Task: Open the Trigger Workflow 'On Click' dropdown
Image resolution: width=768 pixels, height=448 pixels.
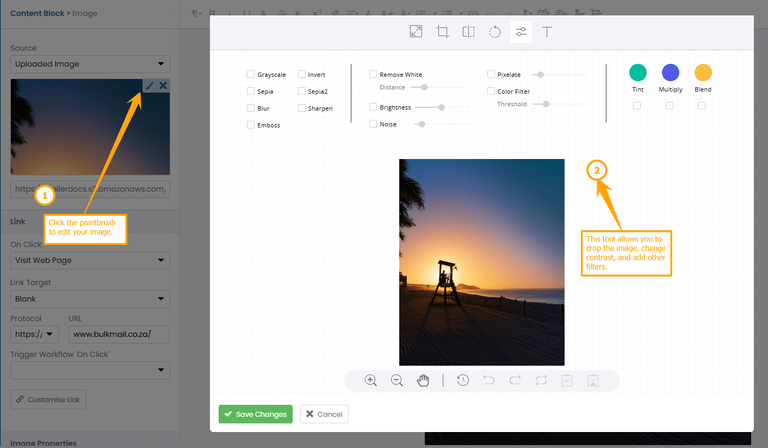Action: coord(90,370)
